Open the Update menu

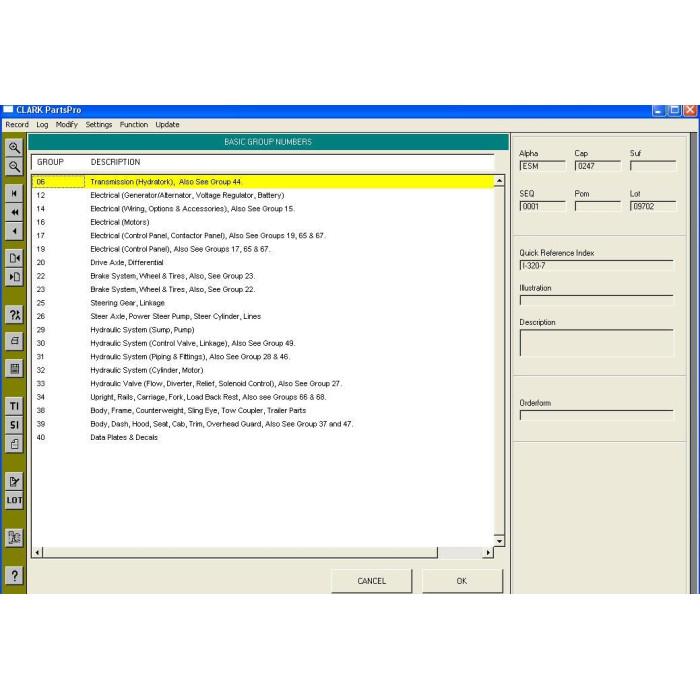click(x=167, y=125)
